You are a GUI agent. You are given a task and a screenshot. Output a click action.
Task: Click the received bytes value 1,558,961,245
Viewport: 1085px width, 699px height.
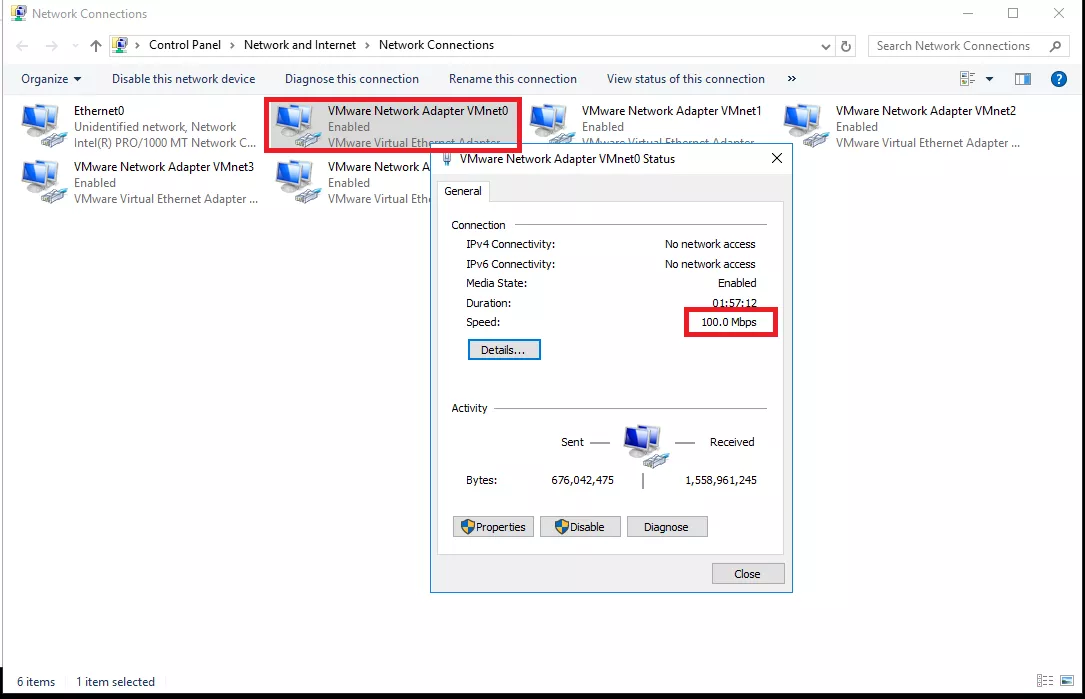click(720, 480)
